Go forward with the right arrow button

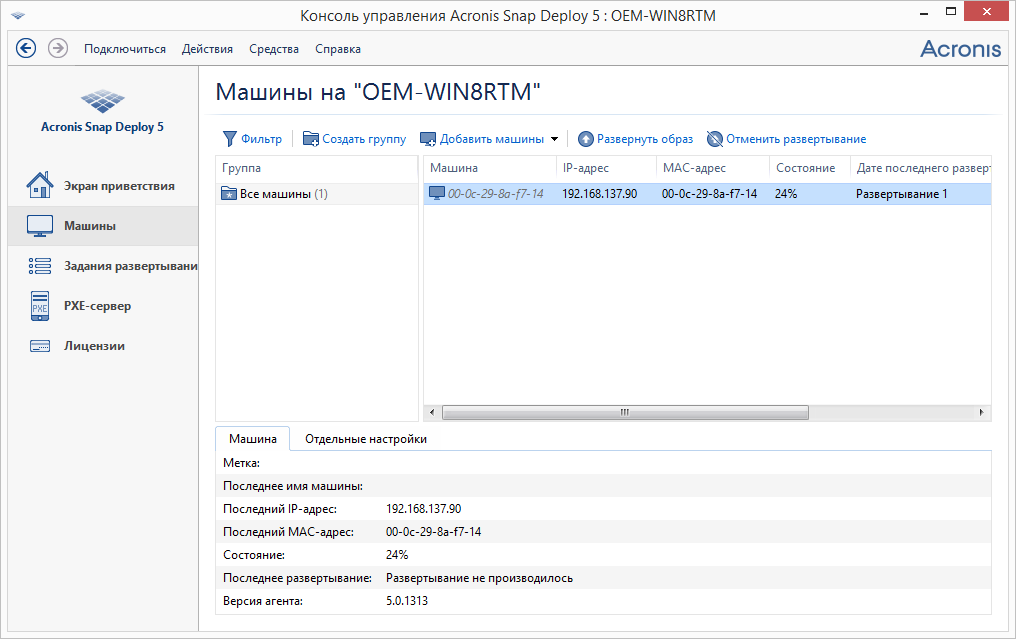pyautogui.click(x=58, y=48)
